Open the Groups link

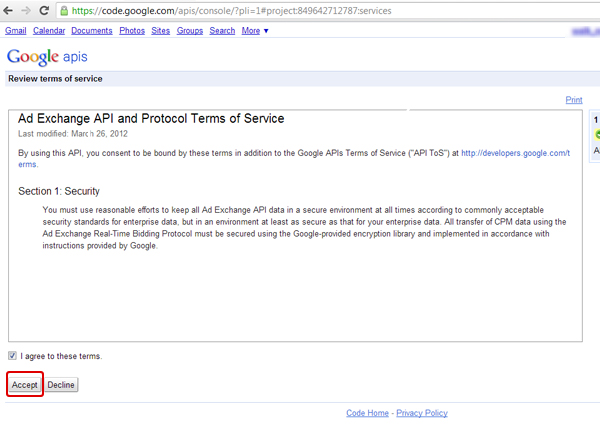[x=190, y=31]
